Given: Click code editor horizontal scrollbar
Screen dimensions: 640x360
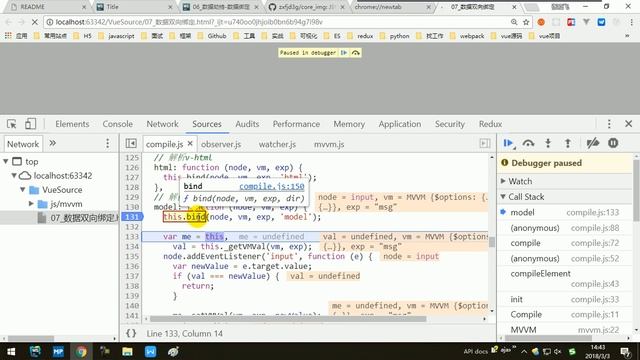Looking at the screenshot, I should [288, 319].
